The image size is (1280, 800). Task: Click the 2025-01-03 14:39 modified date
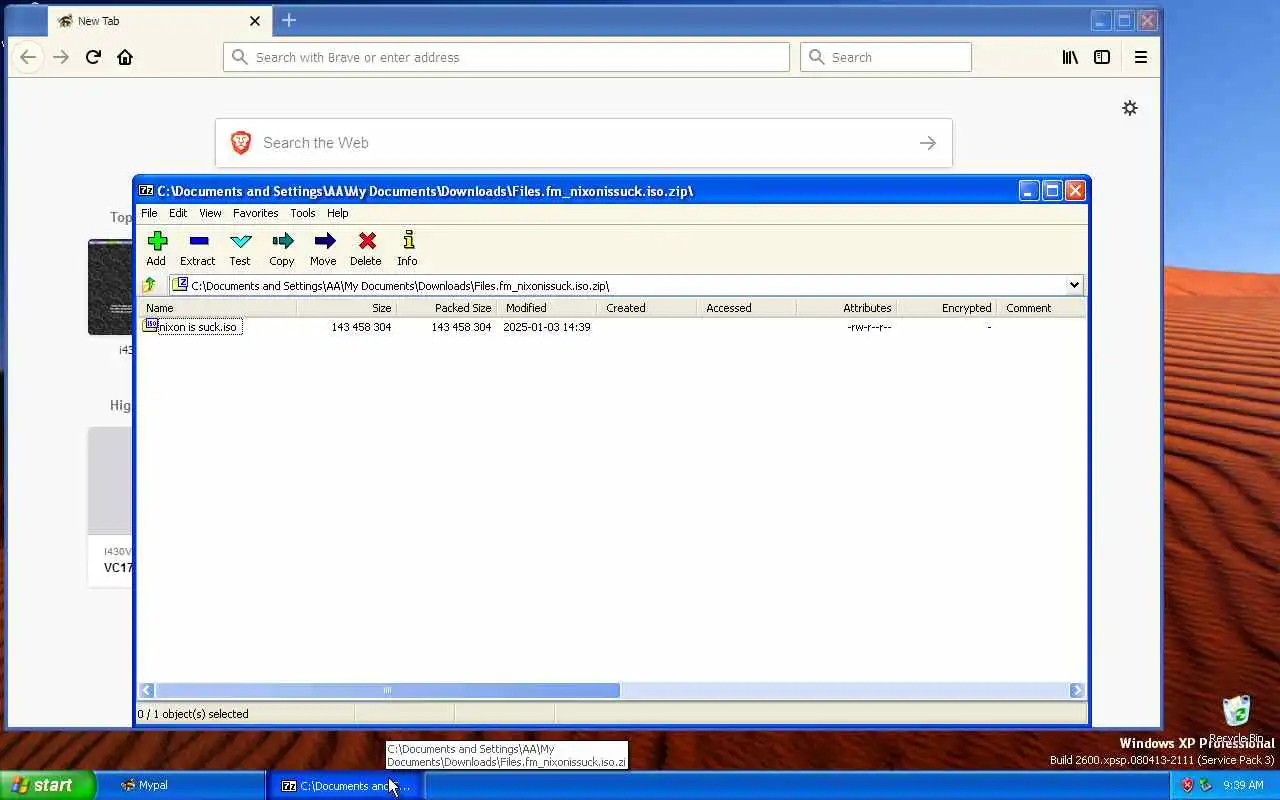pyautogui.click(x=546, y=327)
